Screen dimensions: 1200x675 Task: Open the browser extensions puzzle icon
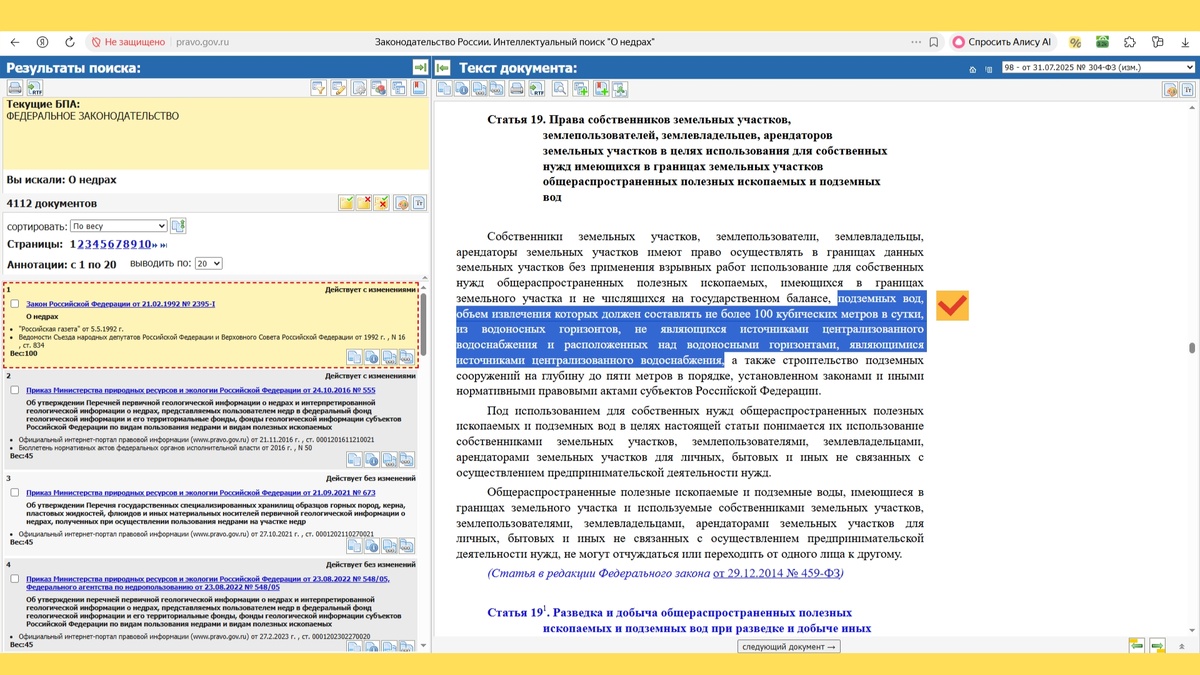pos(1130,42)
